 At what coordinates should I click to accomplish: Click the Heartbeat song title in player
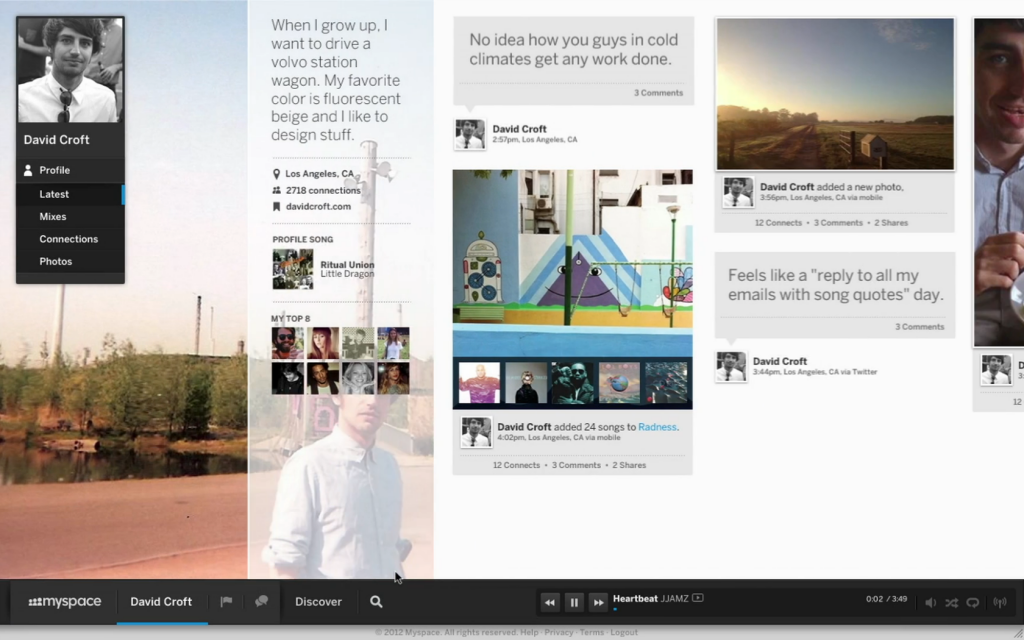coord(635,598)
